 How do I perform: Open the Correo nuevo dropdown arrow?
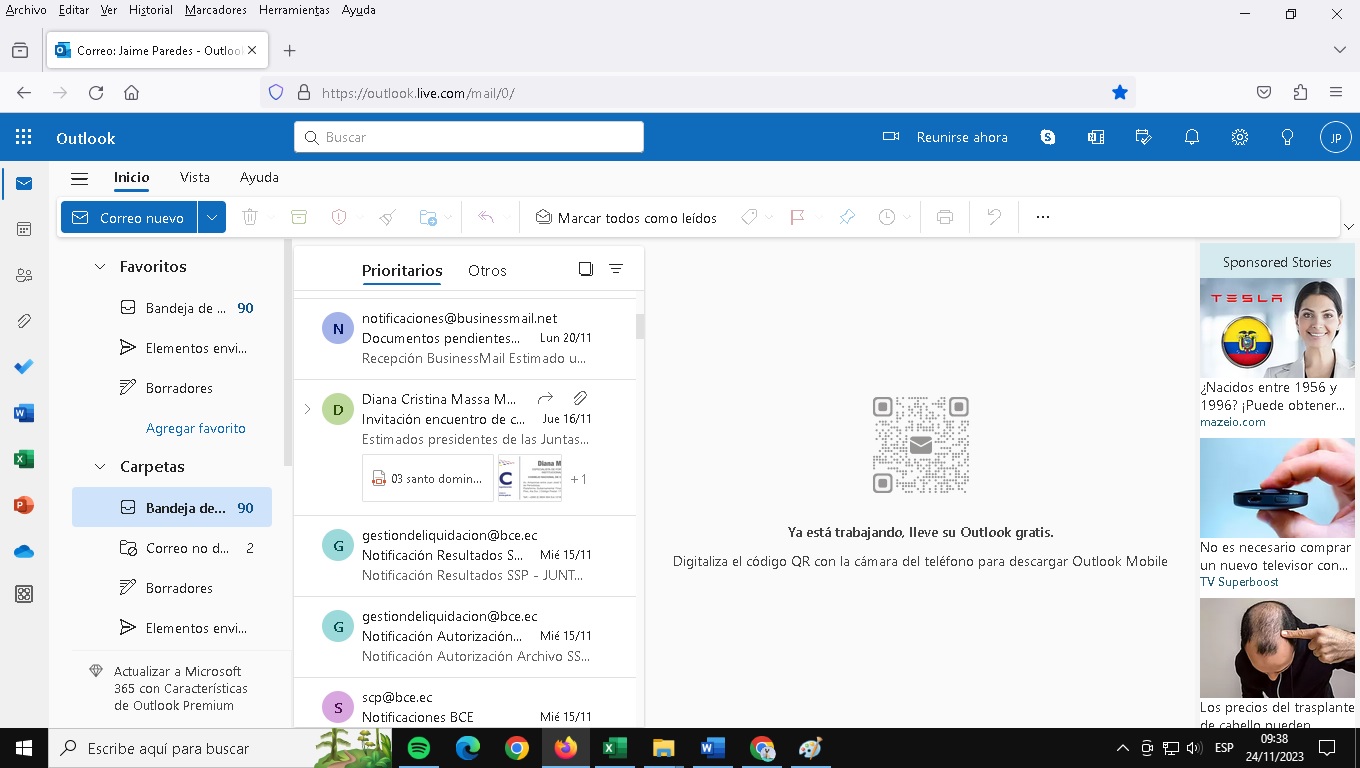(x=211, y=217)
